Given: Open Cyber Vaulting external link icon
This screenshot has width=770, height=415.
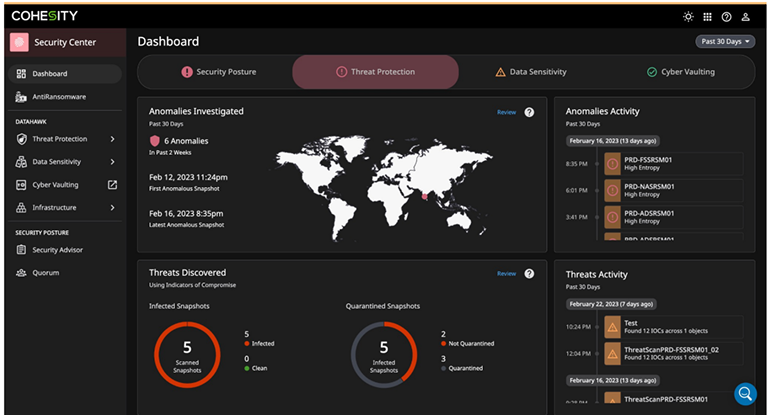Looking at the screenshot, I should 112,185.
